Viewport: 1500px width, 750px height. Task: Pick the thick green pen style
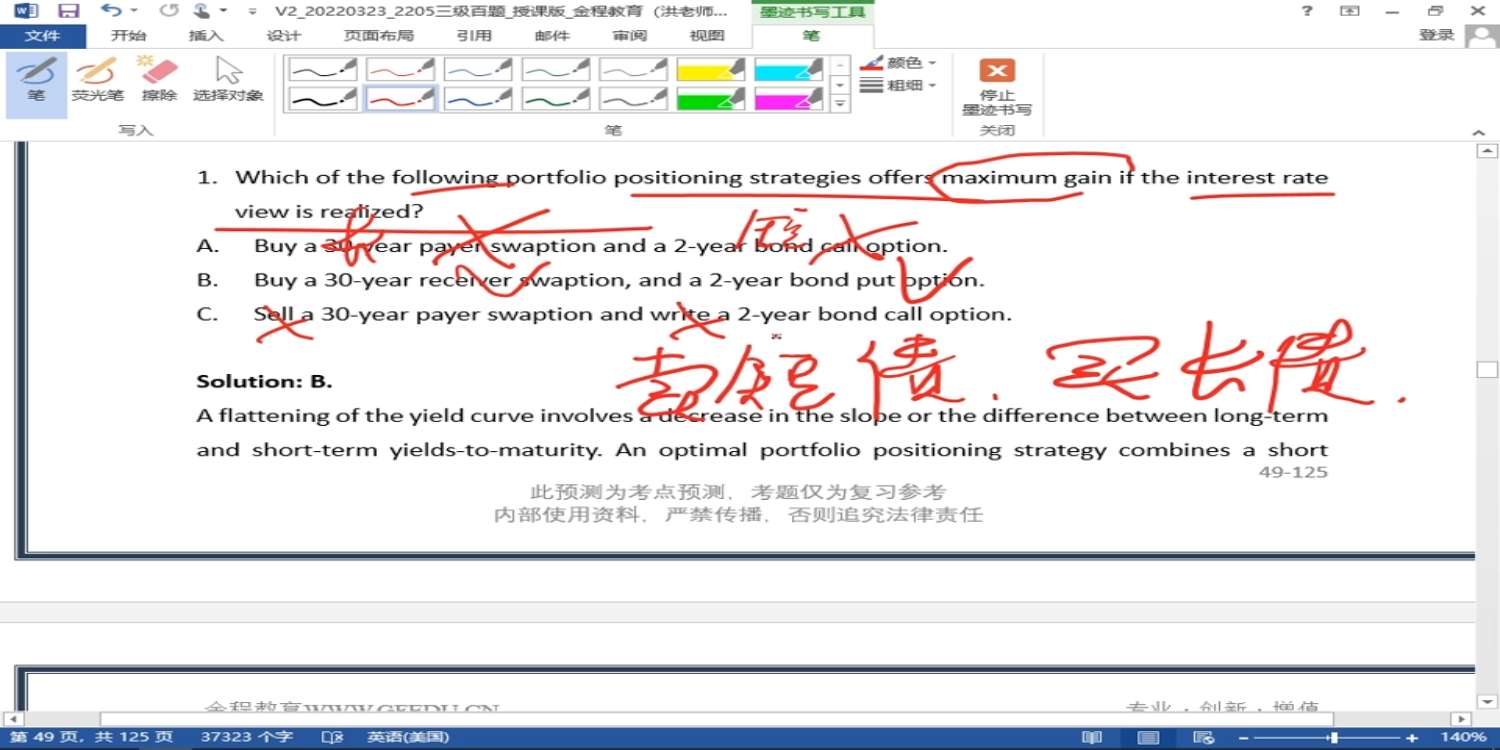[556, 99]
